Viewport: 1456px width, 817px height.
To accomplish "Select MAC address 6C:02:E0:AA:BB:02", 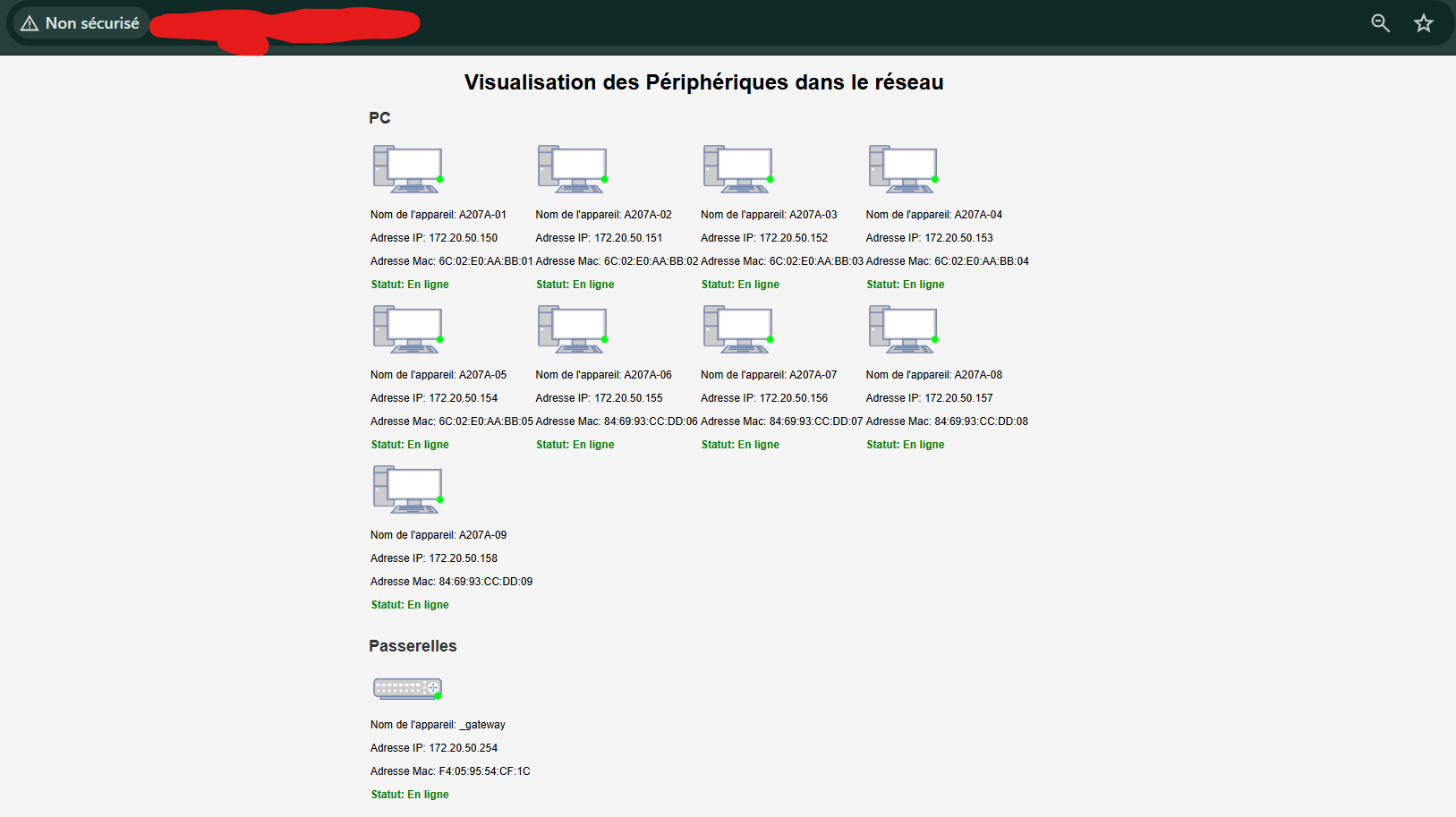I will coord(651,261).
